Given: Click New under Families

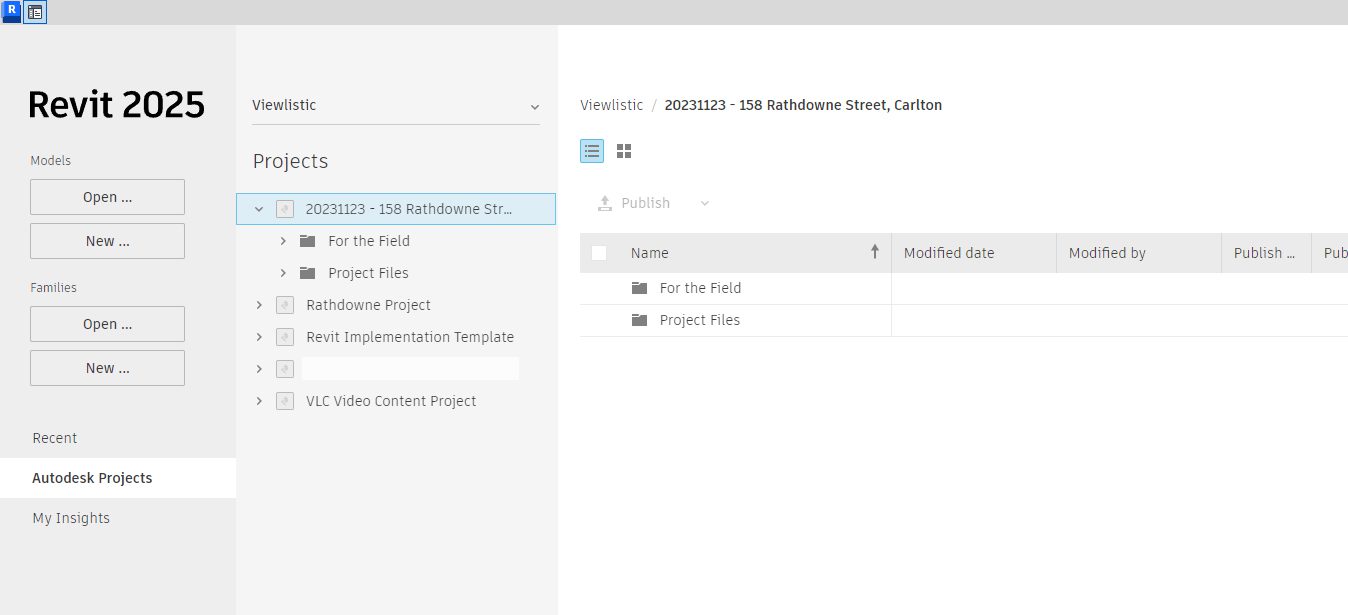Looking at the screenshot, I should [x=107, y=368].
